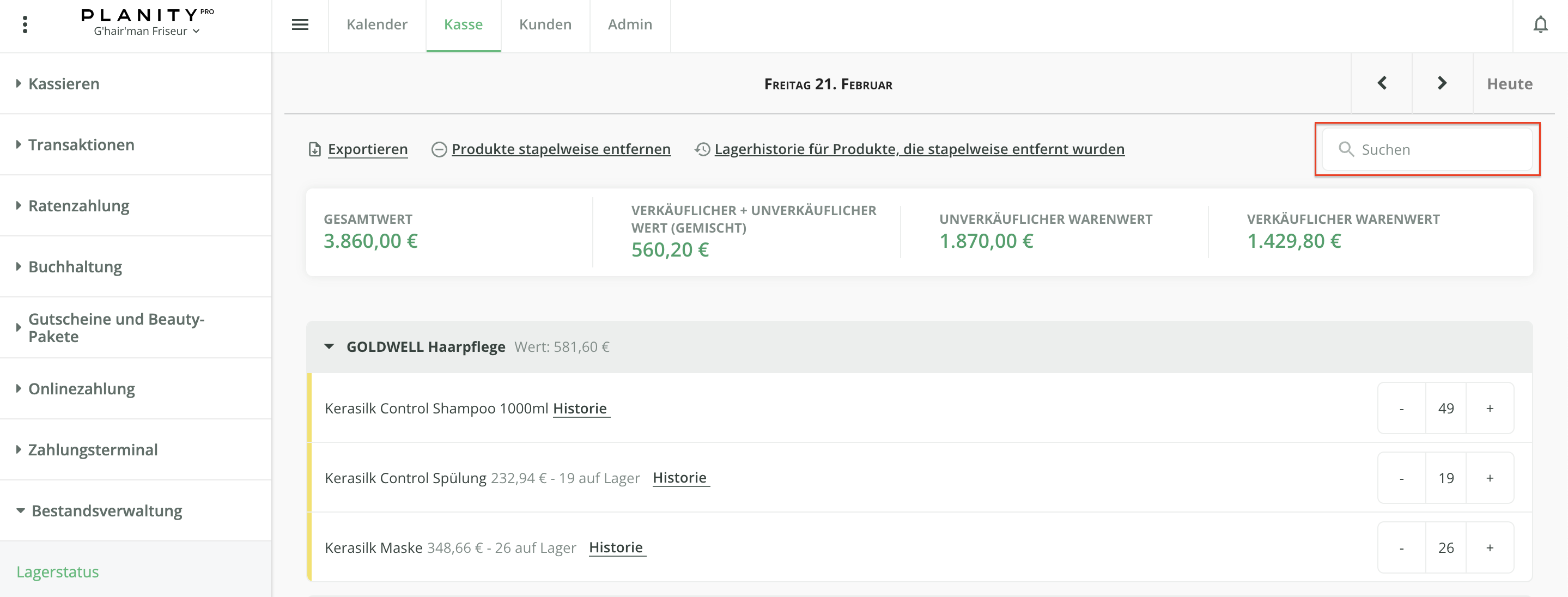Collapse the Bestandsverwaltung section

106,510
